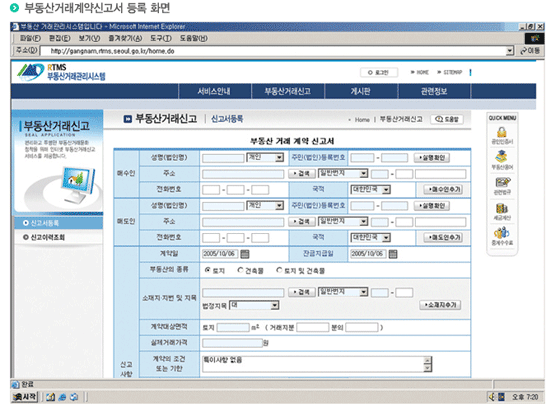Click the IE throbber logo at top right
The width and height of the screenshot is (560, 407).
(x=535, y=39)
